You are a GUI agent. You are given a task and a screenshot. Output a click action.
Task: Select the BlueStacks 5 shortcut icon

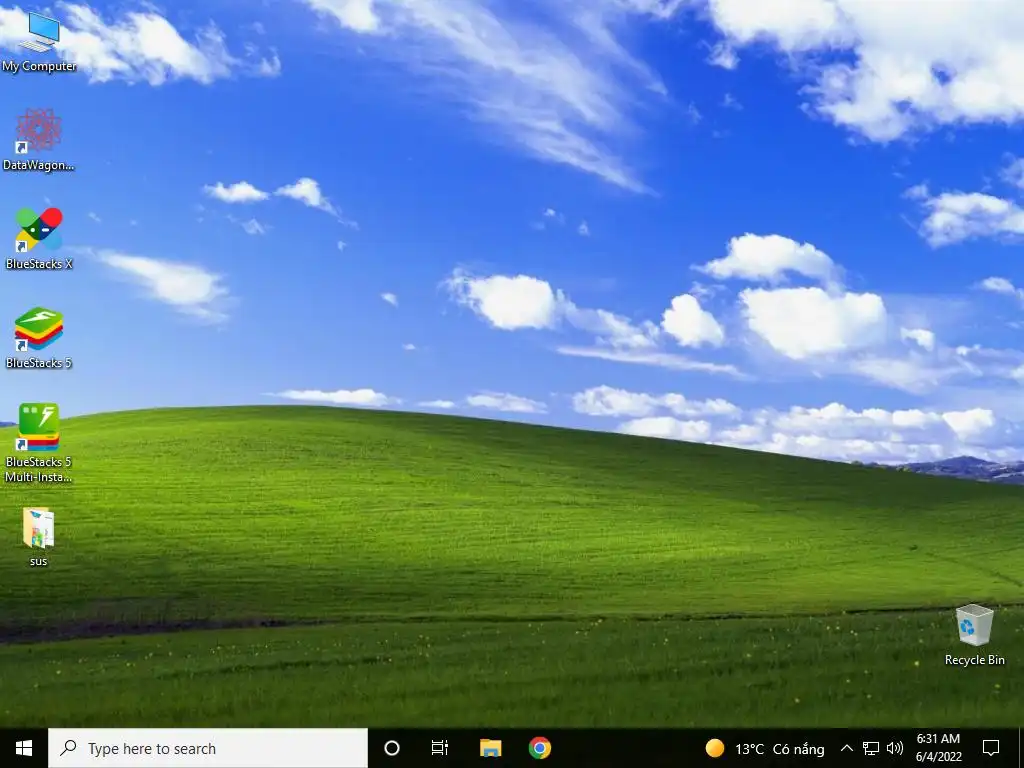[x=39, y=338]
